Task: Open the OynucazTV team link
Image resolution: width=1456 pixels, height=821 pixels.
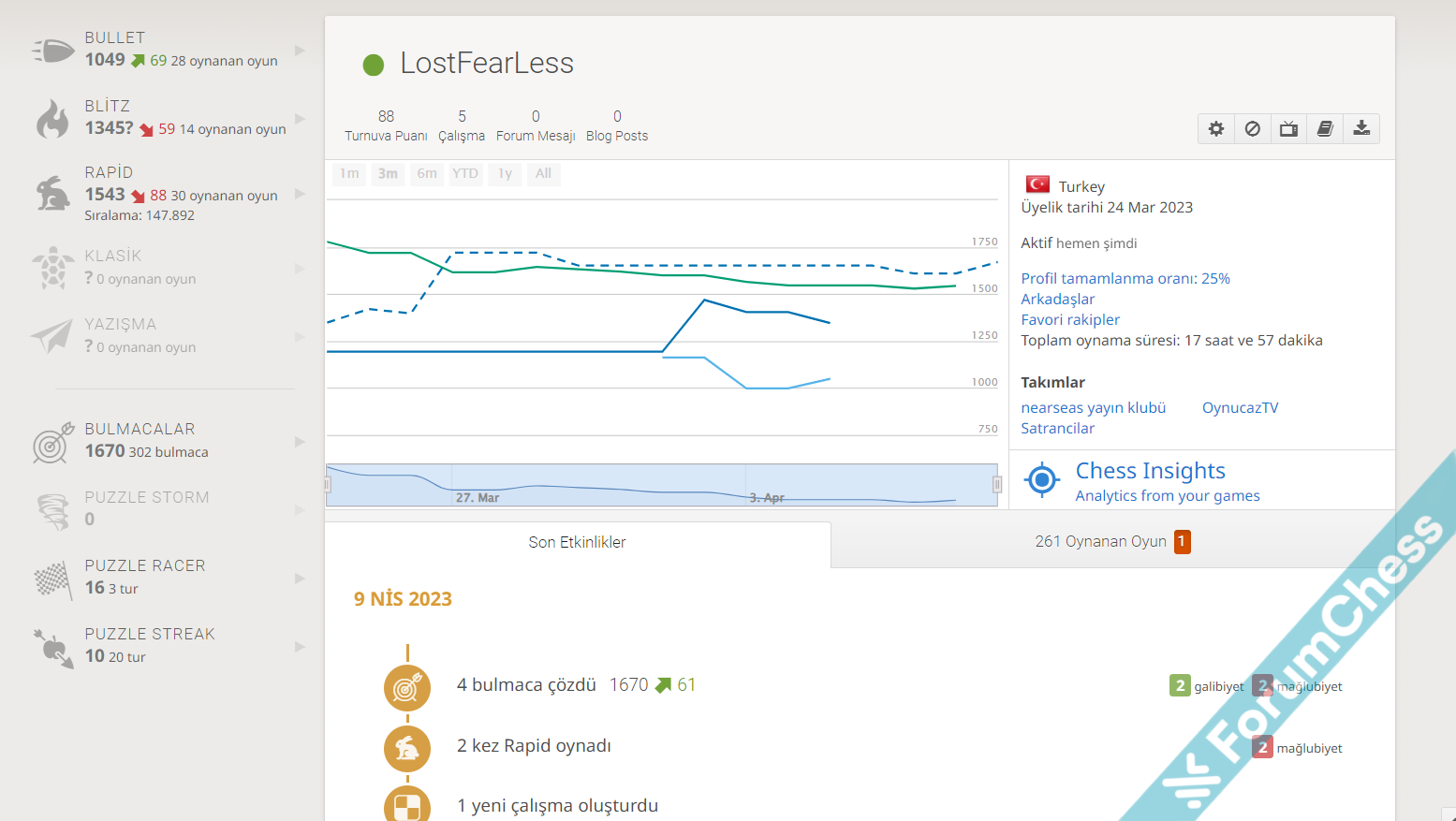Action: tap(1240, 408)
